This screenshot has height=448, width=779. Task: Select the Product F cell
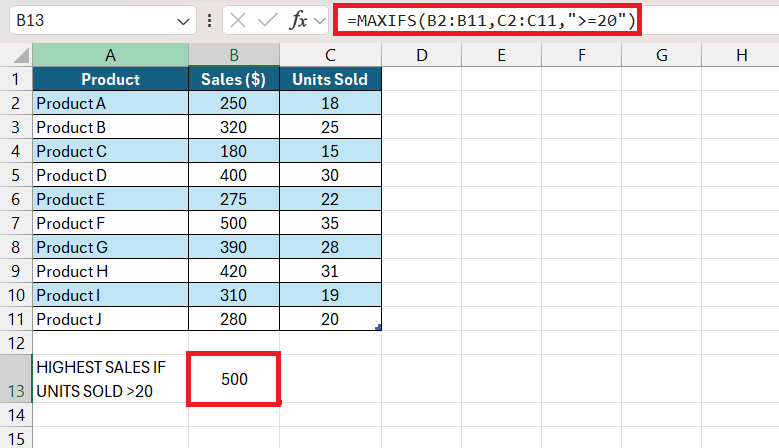pyautogui.click(x=110, y=223)
